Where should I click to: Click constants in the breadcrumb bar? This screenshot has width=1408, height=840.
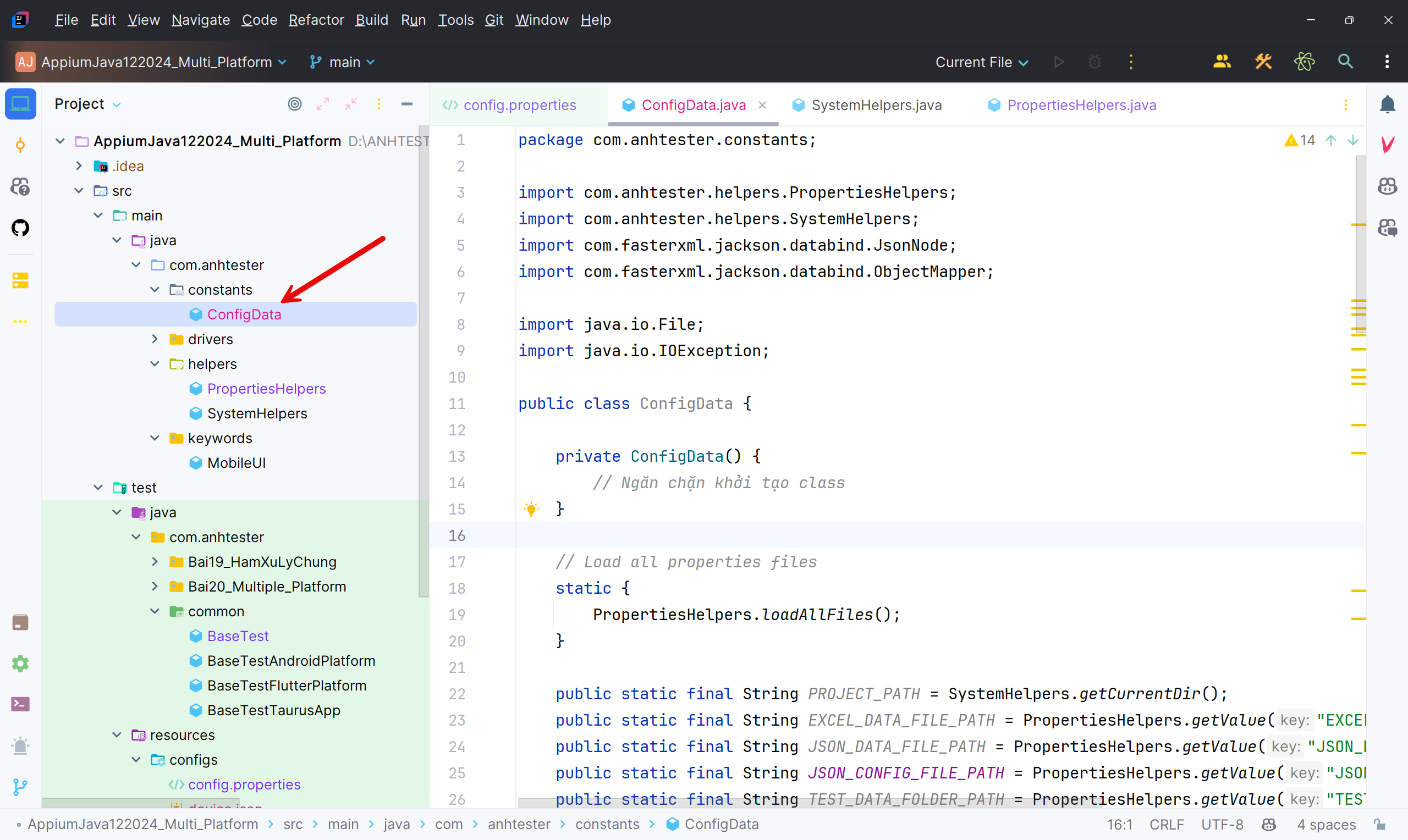click(607, 824)
